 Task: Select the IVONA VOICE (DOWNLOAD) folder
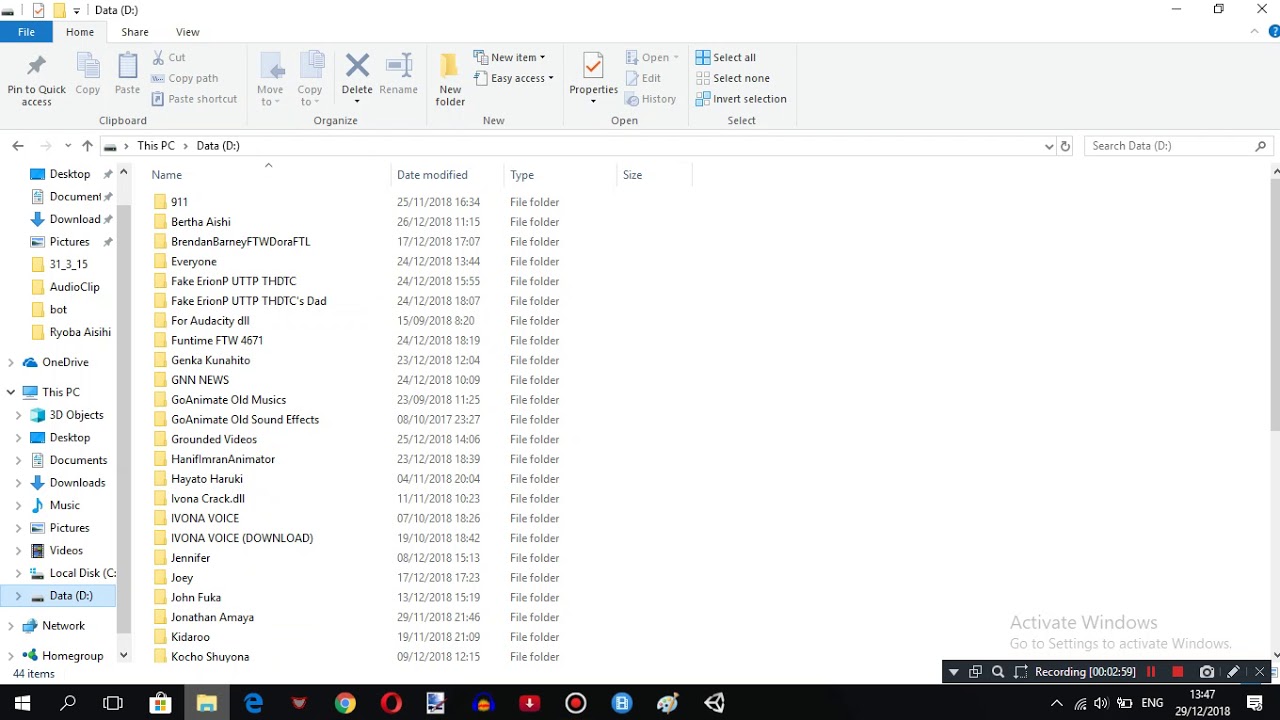click(241, 538)
